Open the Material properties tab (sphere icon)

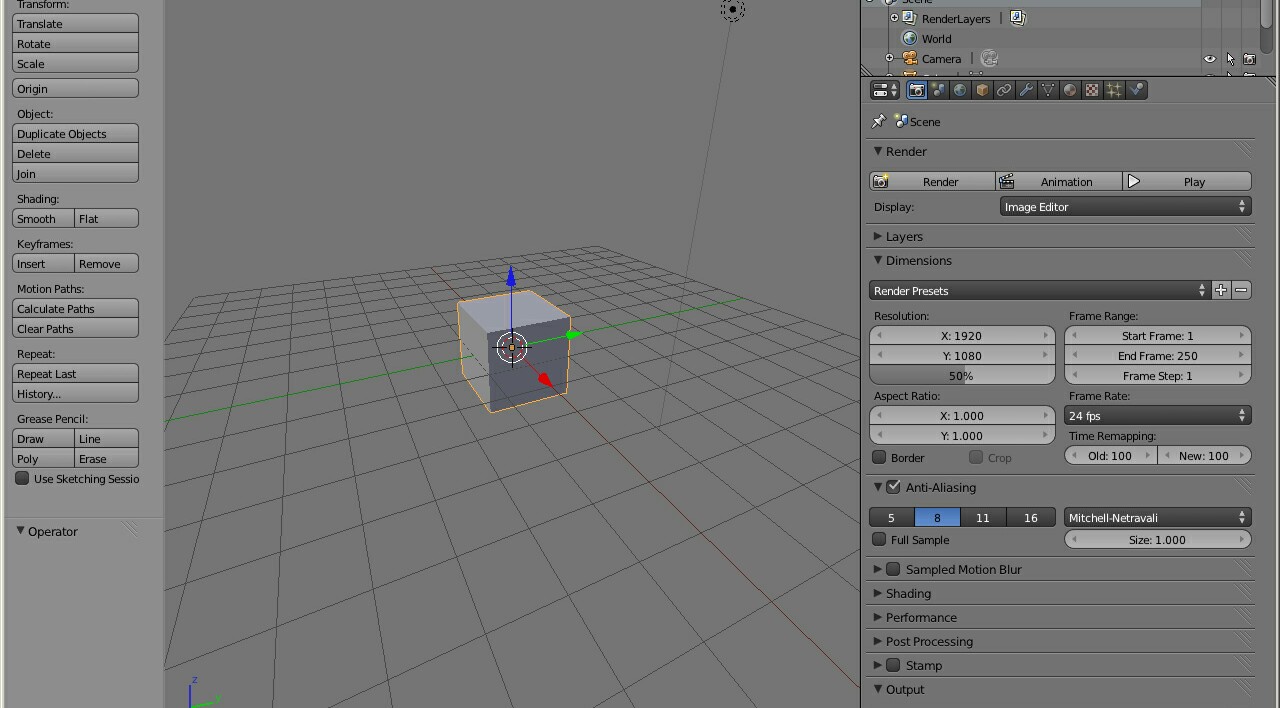tap(1070, 90)
